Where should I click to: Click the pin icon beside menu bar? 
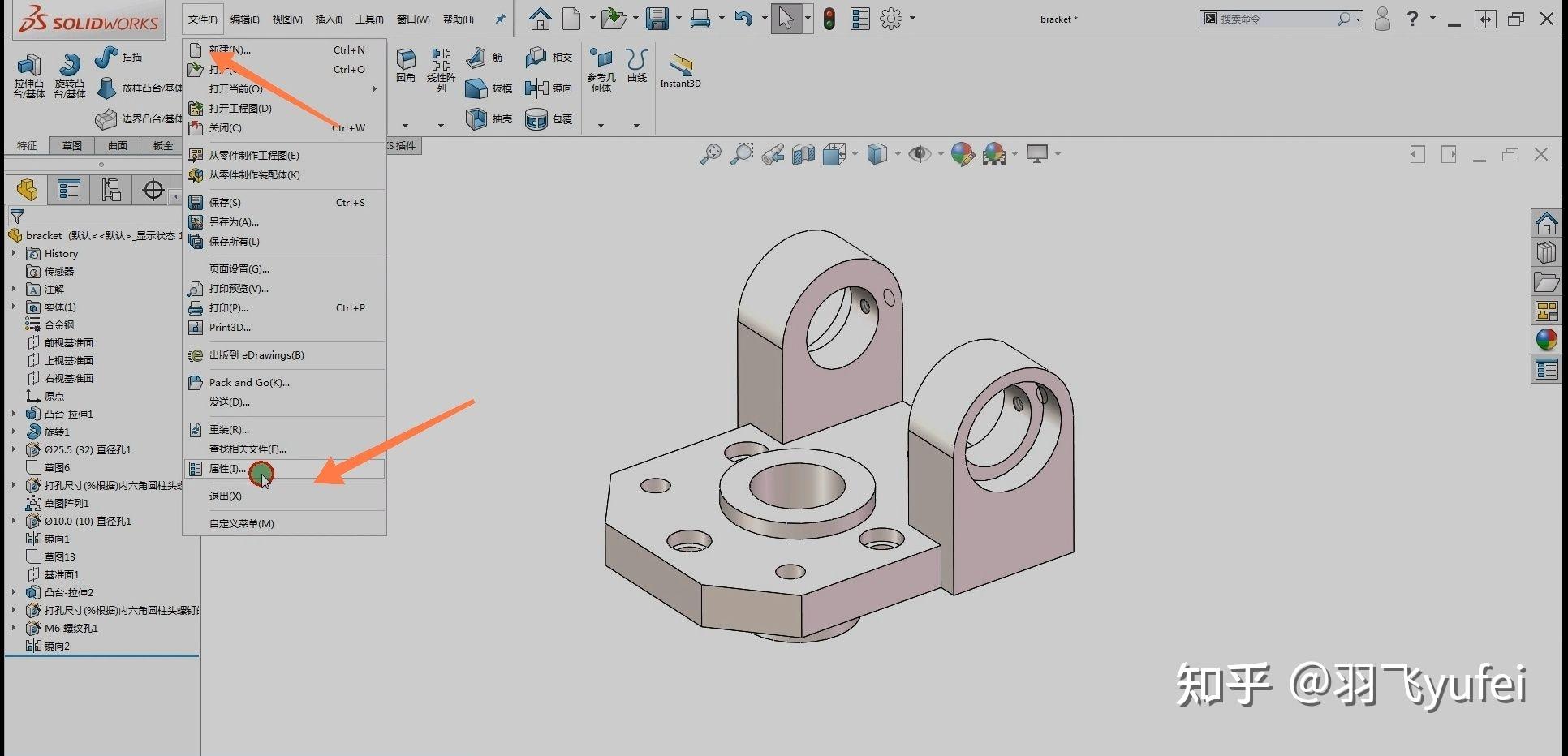point(500,19)
